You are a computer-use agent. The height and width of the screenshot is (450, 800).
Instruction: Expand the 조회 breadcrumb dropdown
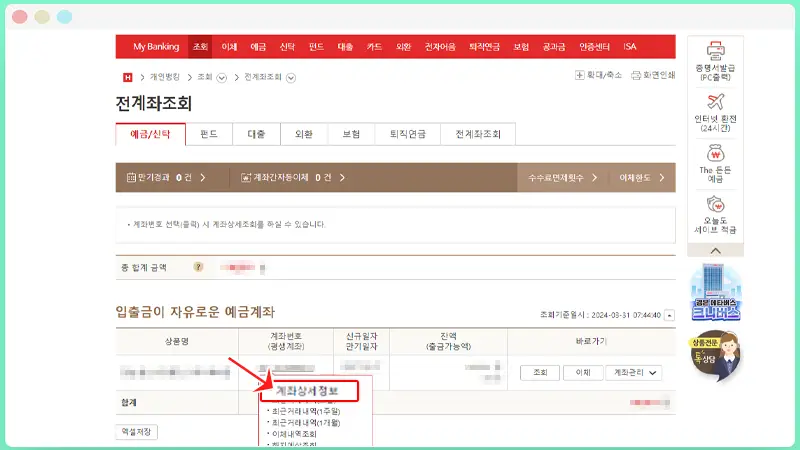(x=221, y=78)
